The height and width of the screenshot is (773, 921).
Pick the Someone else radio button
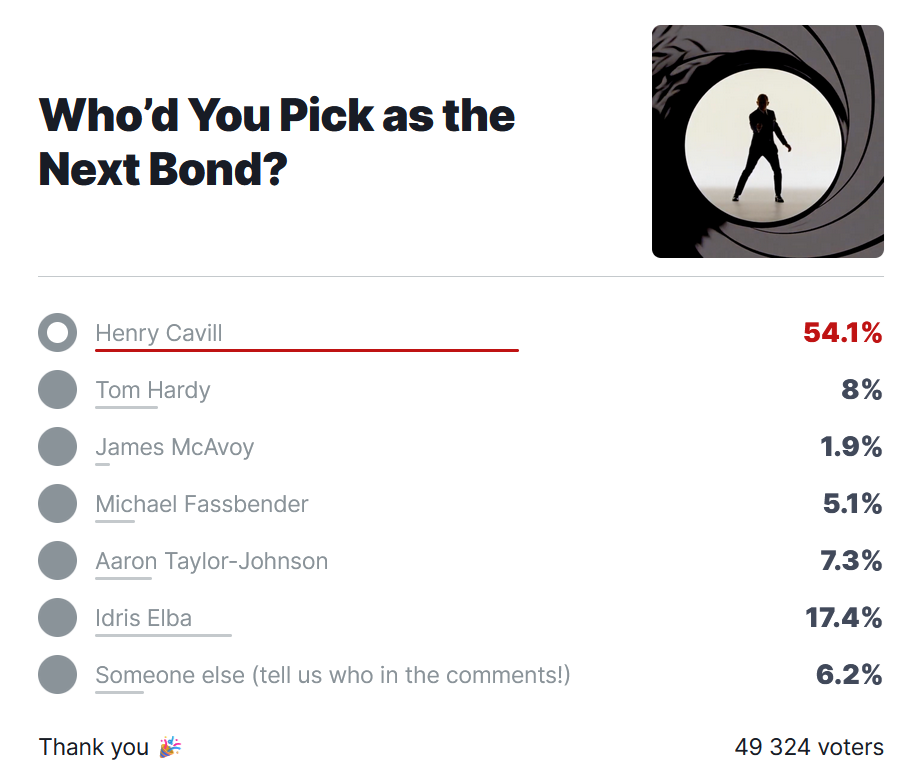coord(58,674)
